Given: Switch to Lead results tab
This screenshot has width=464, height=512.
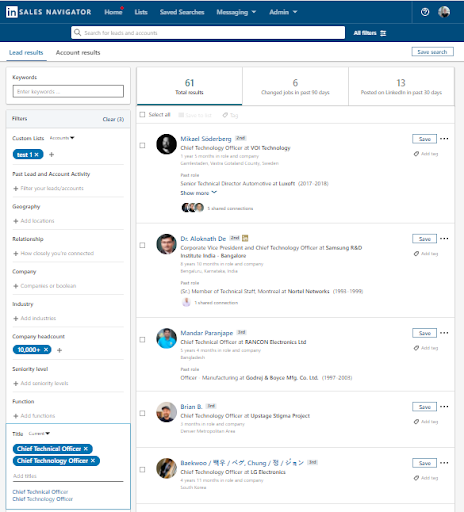Looking at the screenshot, I should (x=26, y=53).
